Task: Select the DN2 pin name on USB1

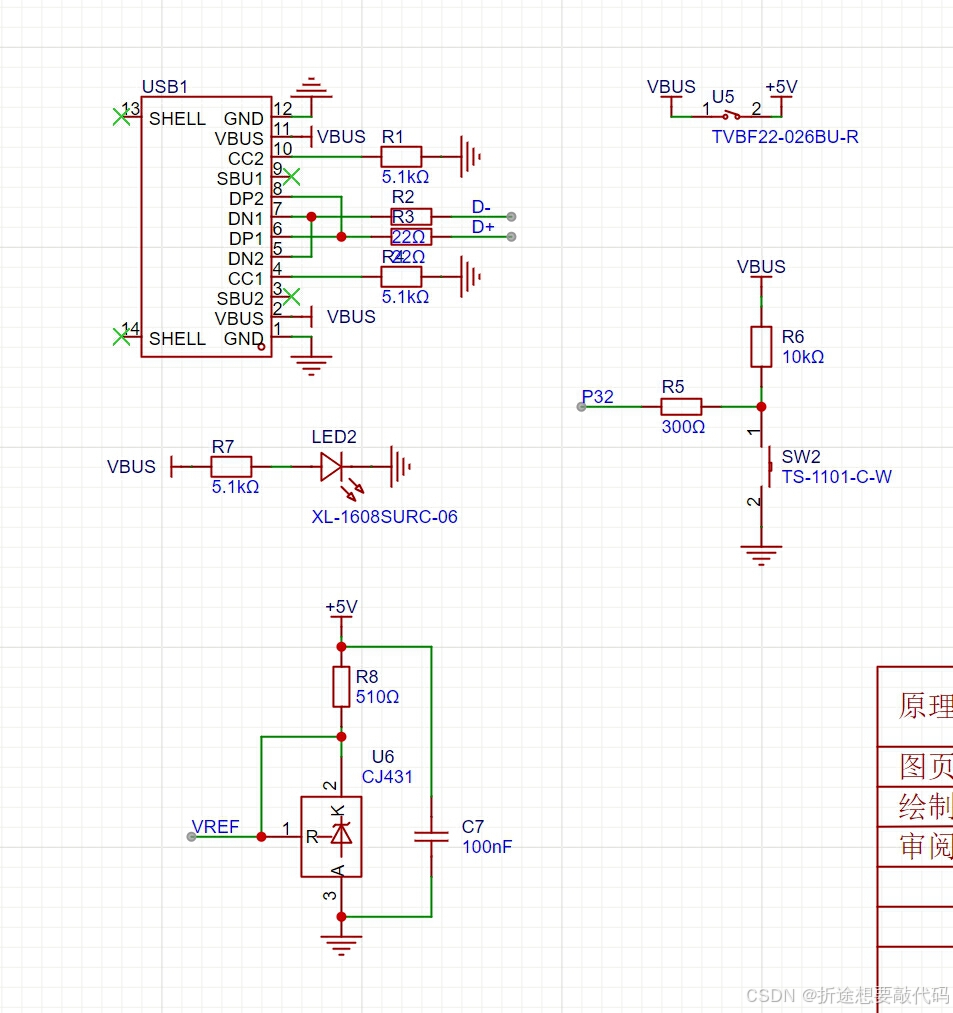Action: [246, 259]
